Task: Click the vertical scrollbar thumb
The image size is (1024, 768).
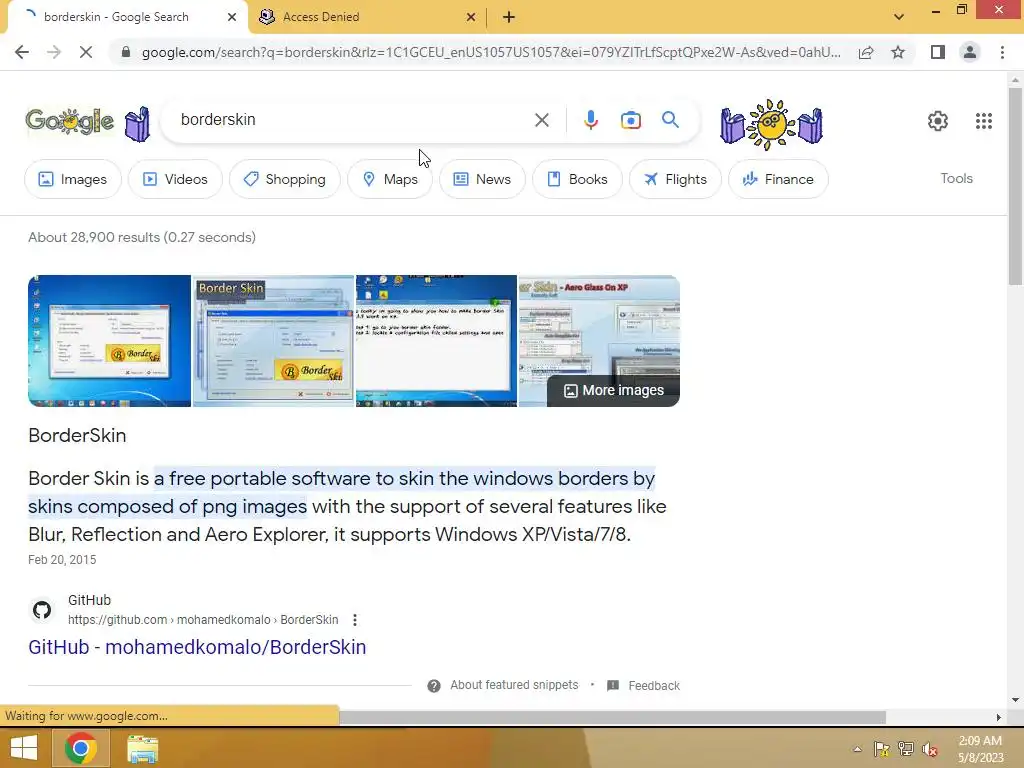Action: click(x=1015, y=185)
